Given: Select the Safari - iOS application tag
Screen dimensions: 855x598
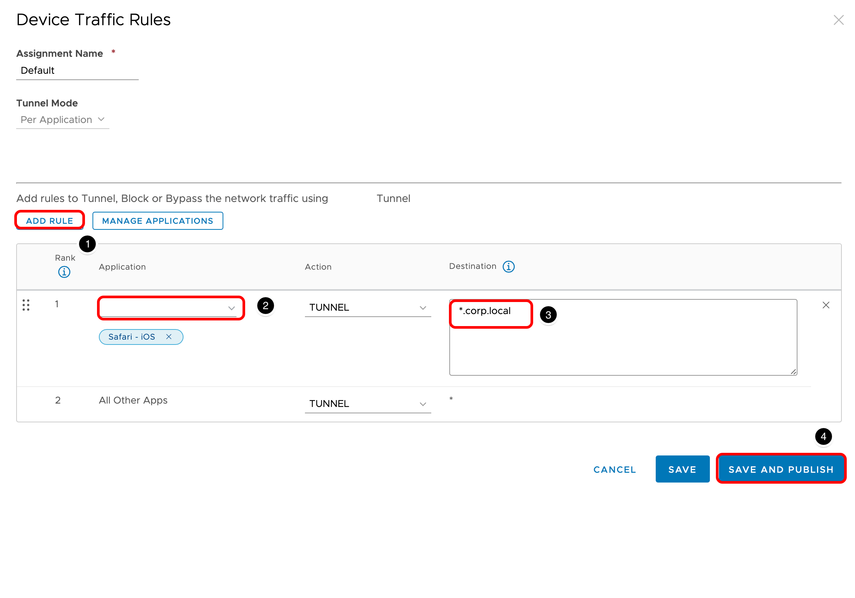Looking at the screenshot, I should 132,337.
